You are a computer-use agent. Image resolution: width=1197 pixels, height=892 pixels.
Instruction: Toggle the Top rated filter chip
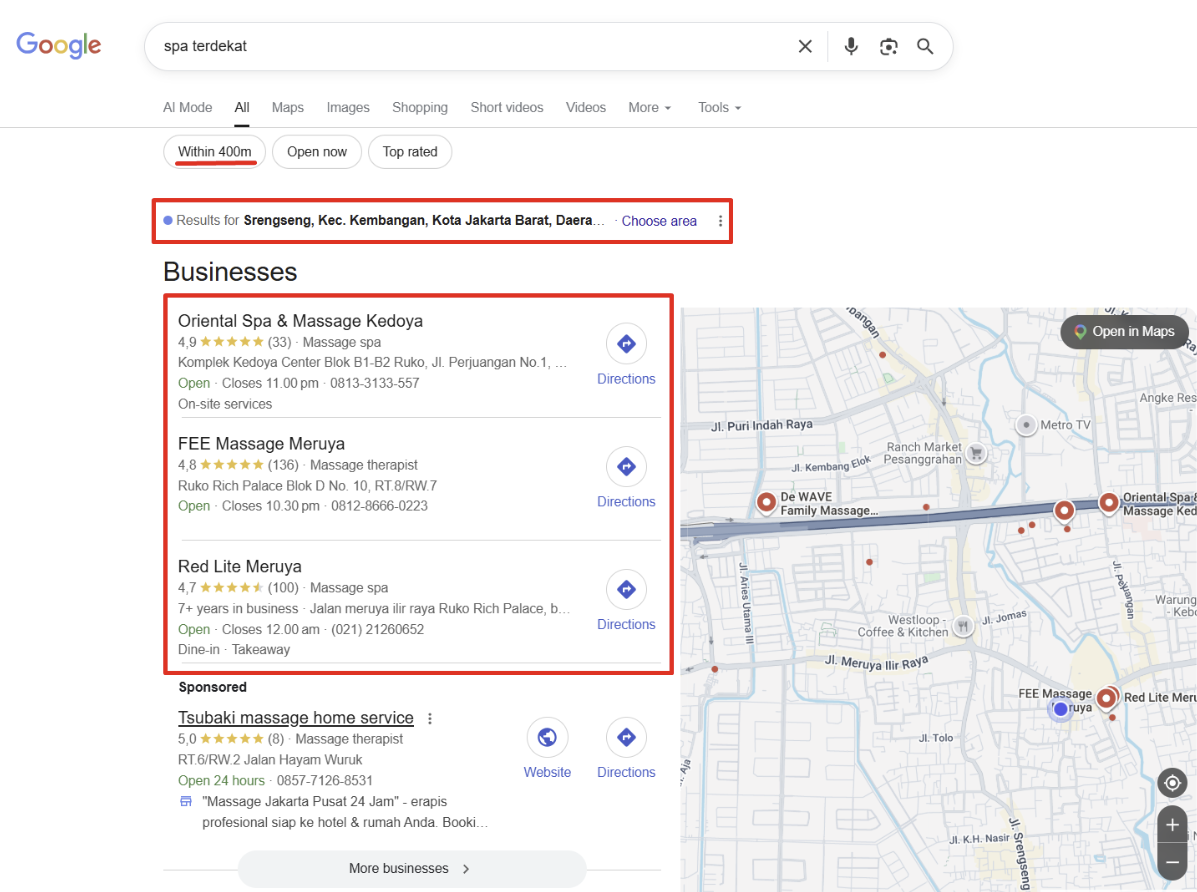410,152
